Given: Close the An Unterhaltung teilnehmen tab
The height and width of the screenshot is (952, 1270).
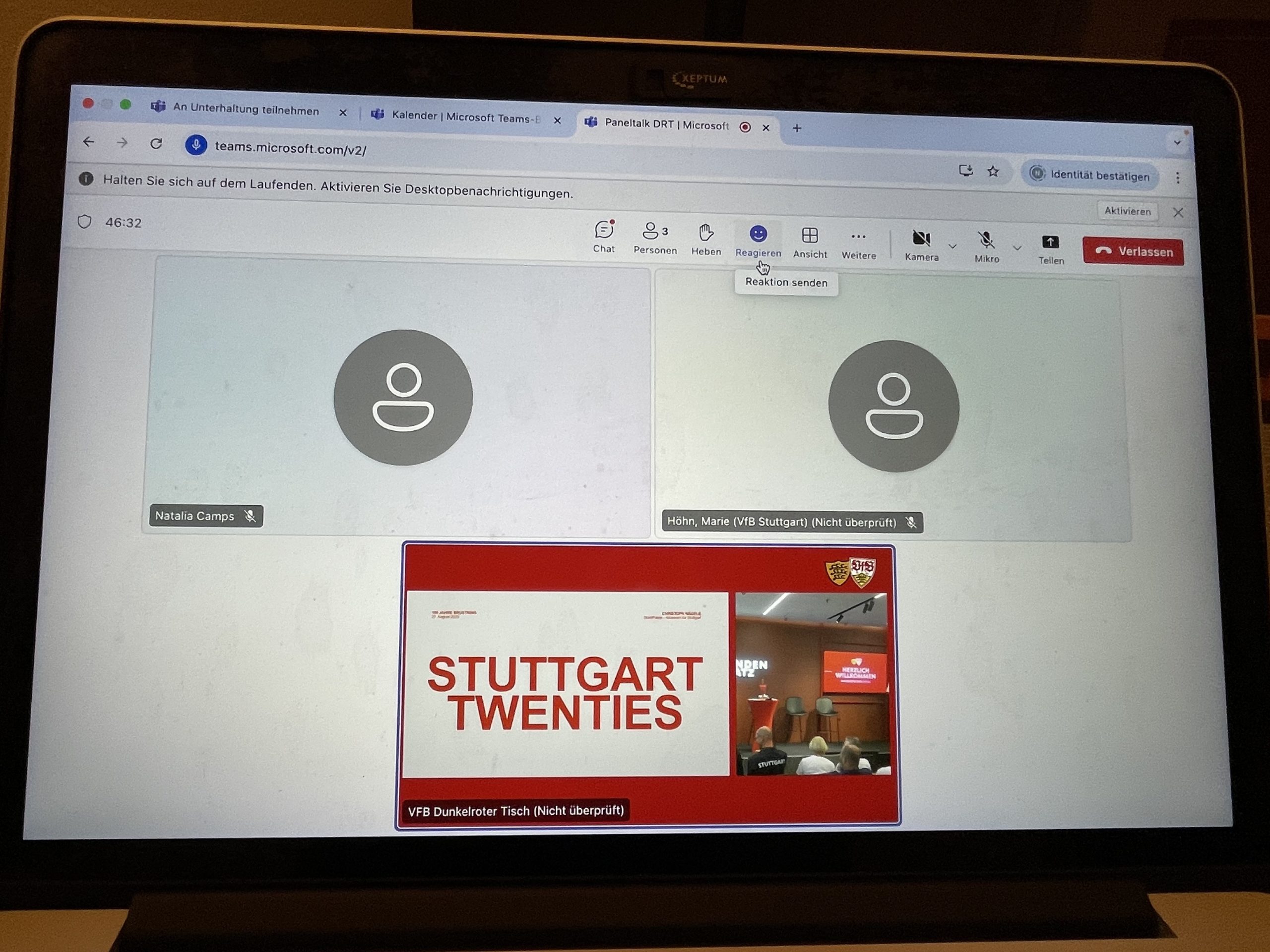Looking at the screenshot, I should click(343, 113).
